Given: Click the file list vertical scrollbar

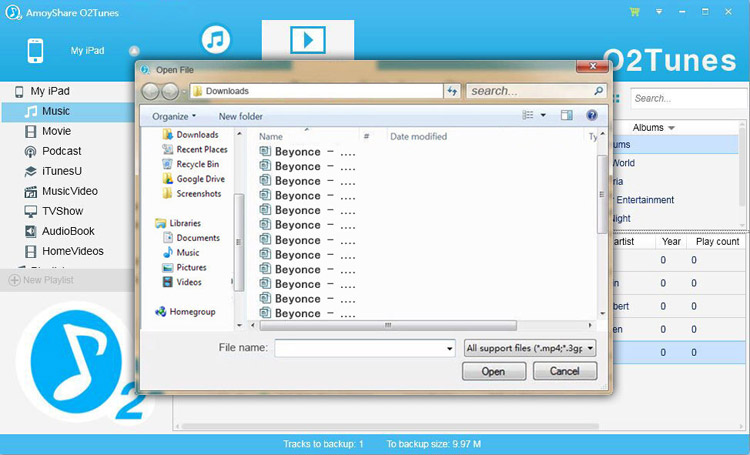Looking at the screenshot, I should 602,194.
